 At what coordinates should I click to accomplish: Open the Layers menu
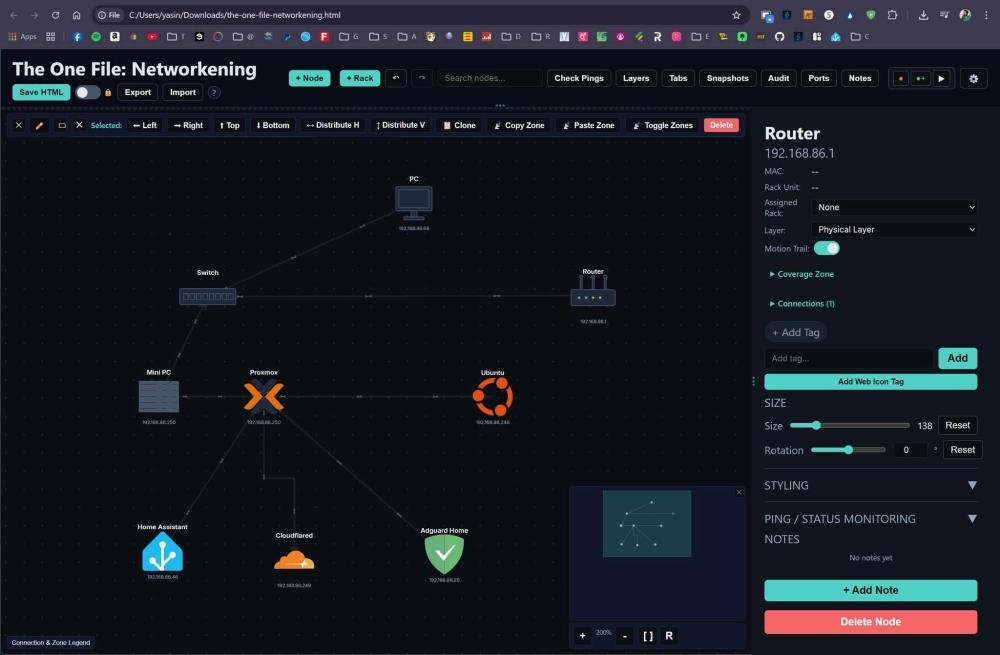click(636, 78)
